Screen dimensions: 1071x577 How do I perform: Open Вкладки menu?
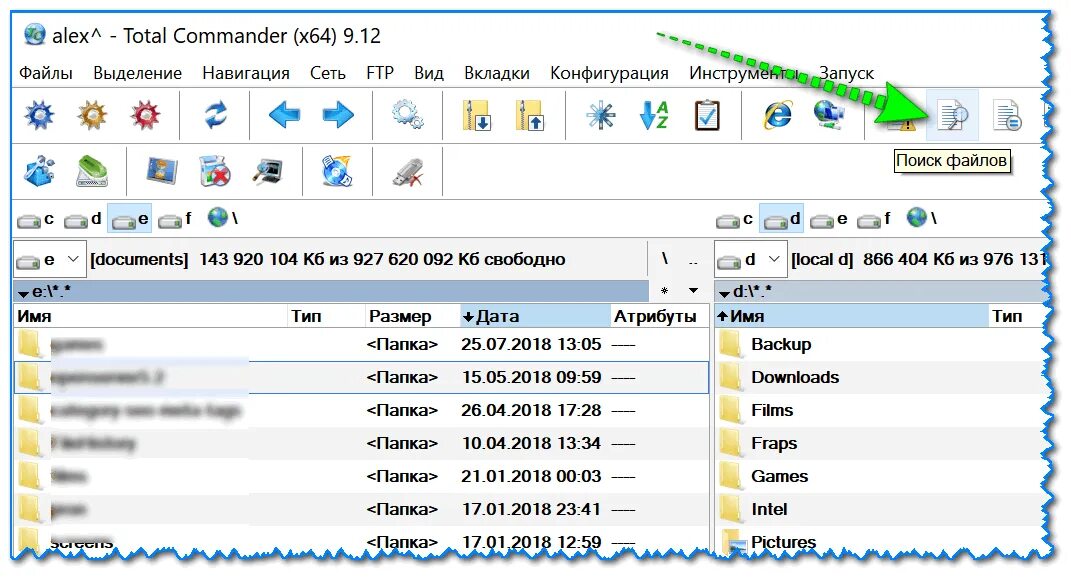pyautogui.click(x=497, y=73)
